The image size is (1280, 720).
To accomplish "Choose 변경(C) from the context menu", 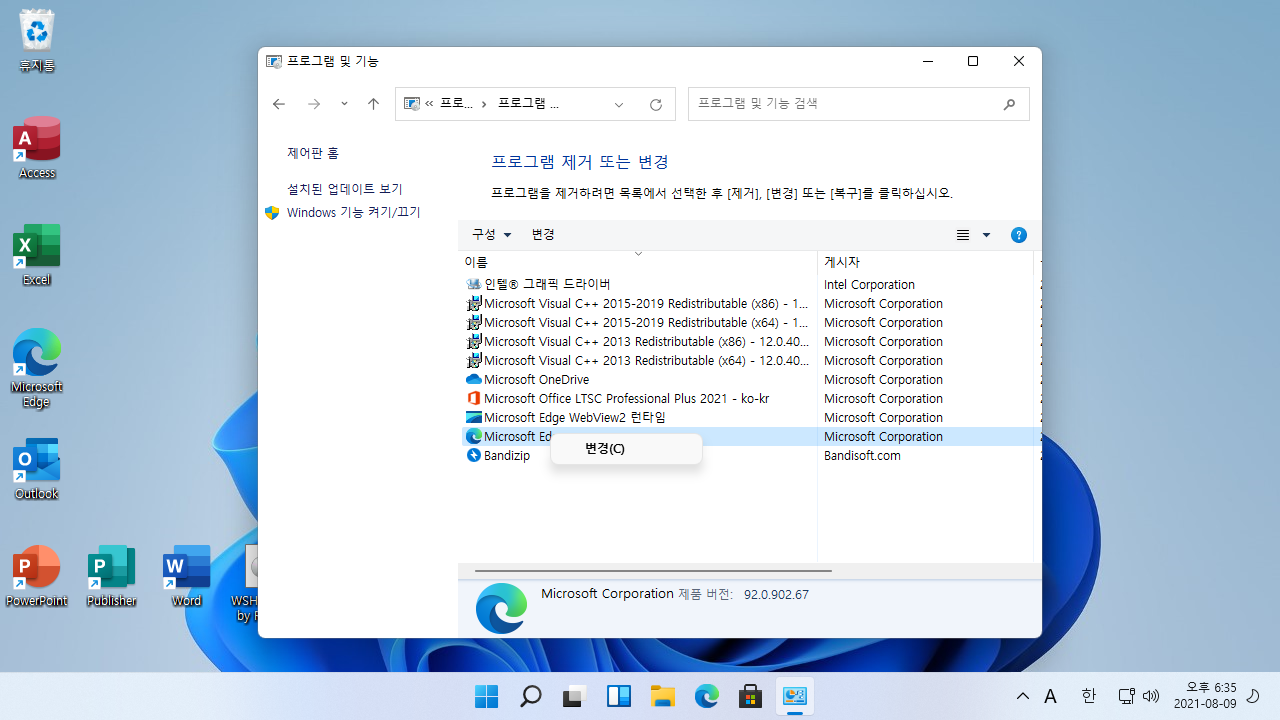I will 626,448.
